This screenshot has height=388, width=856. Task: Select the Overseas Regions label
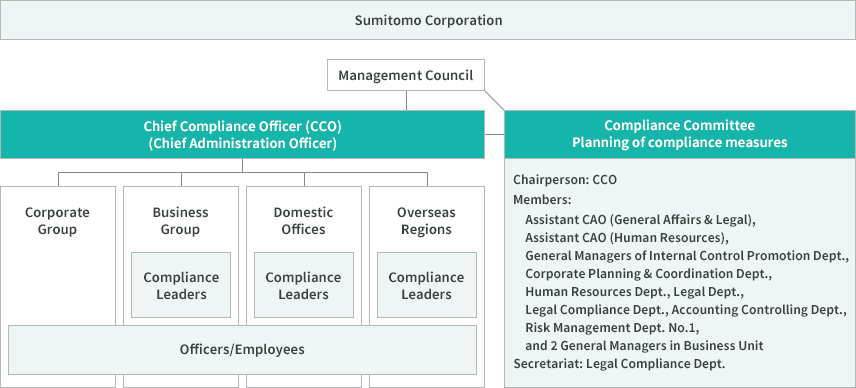pyautogui.click(x=426, y=220)
